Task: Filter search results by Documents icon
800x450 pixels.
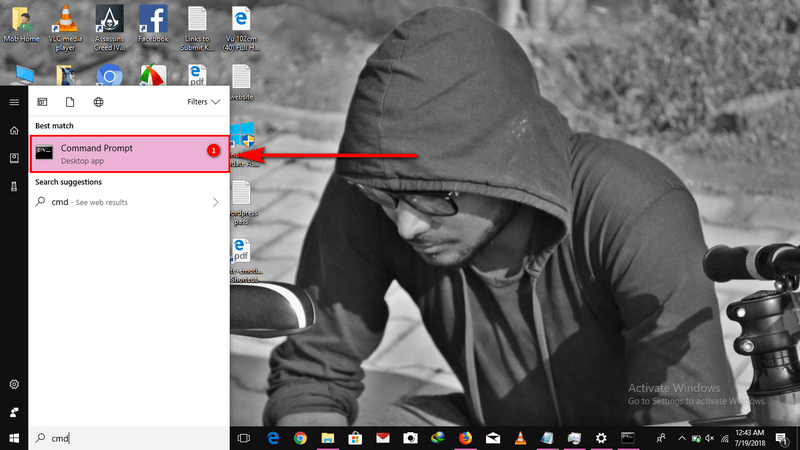Action: pos(70,102)
